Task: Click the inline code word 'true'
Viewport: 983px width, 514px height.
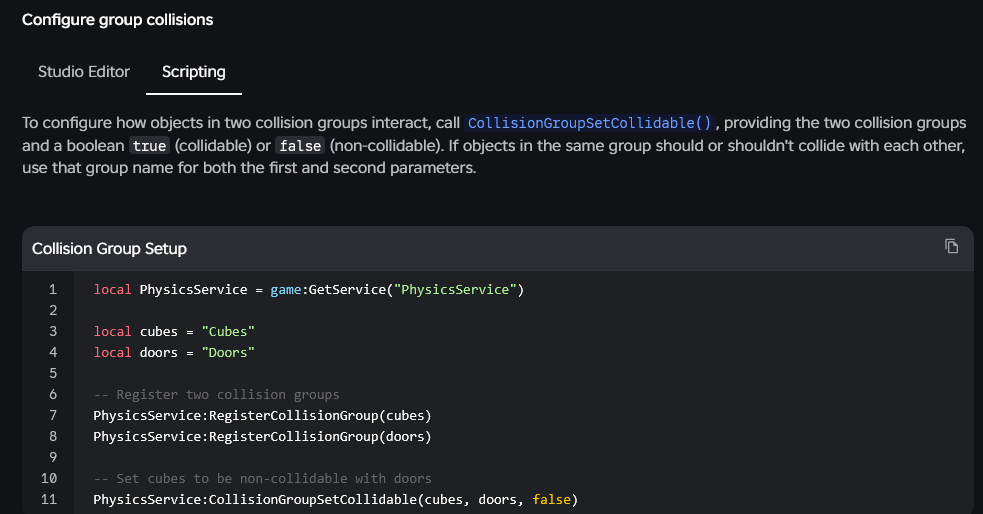Action: (x=149, y=146)
